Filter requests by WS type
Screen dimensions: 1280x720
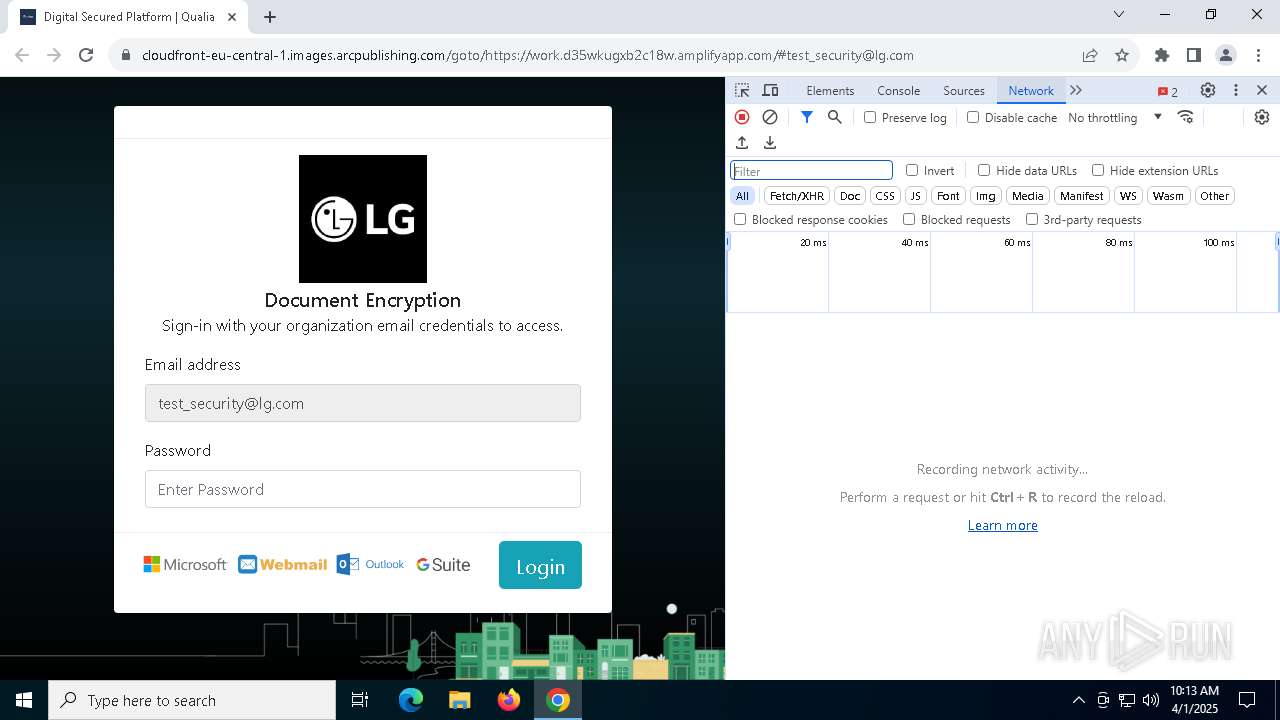[x=1128, y=196]
